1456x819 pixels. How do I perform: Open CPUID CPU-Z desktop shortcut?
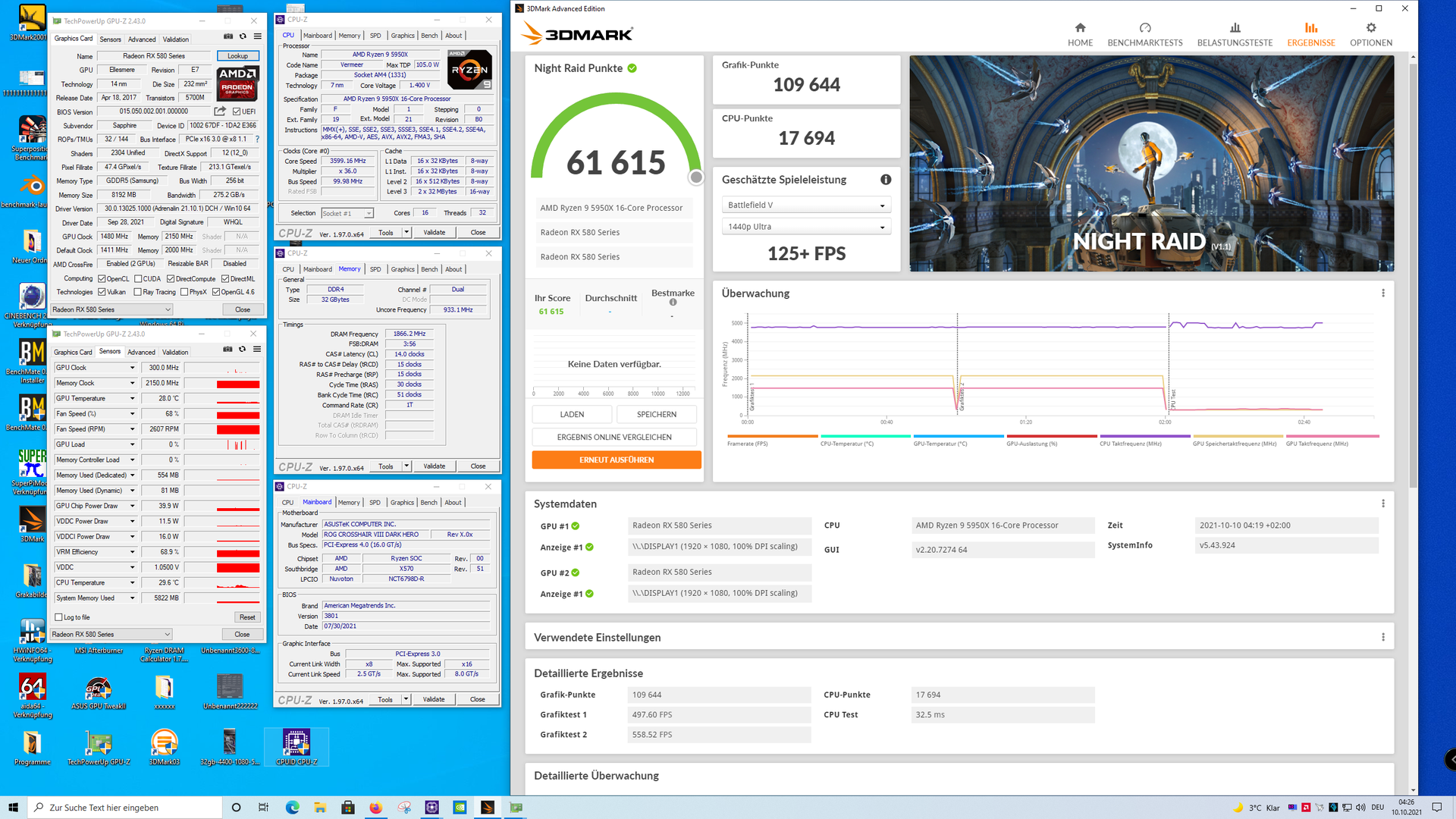tap(297, 748)
